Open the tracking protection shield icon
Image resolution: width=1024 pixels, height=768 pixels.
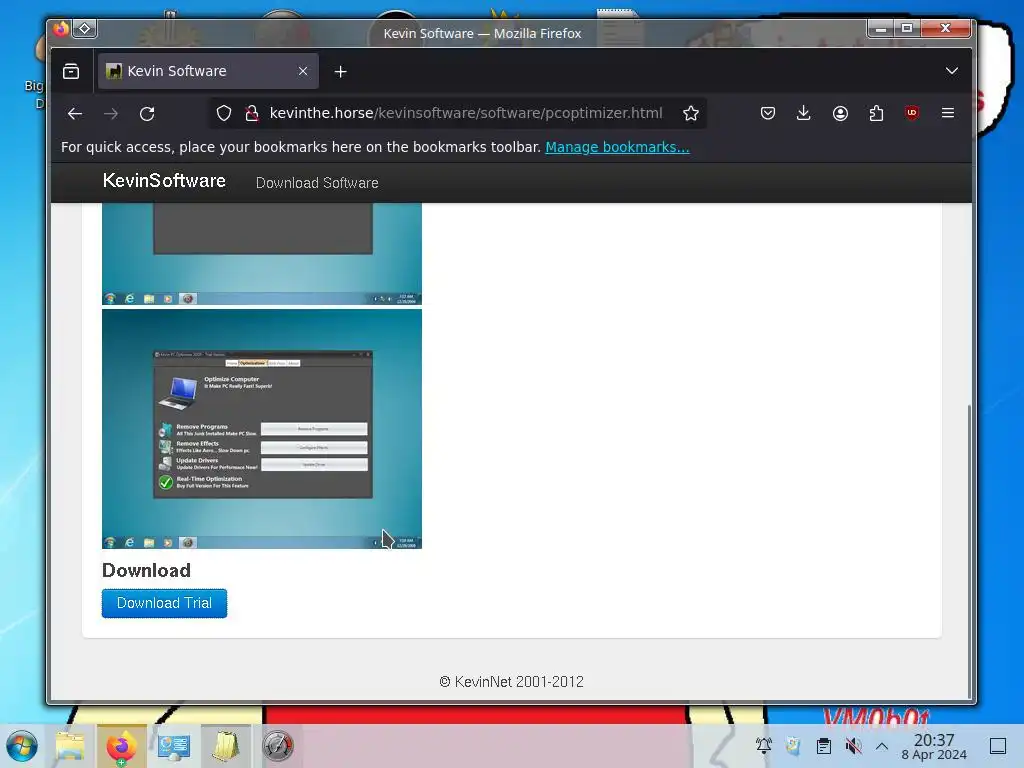tap(224, 114)
